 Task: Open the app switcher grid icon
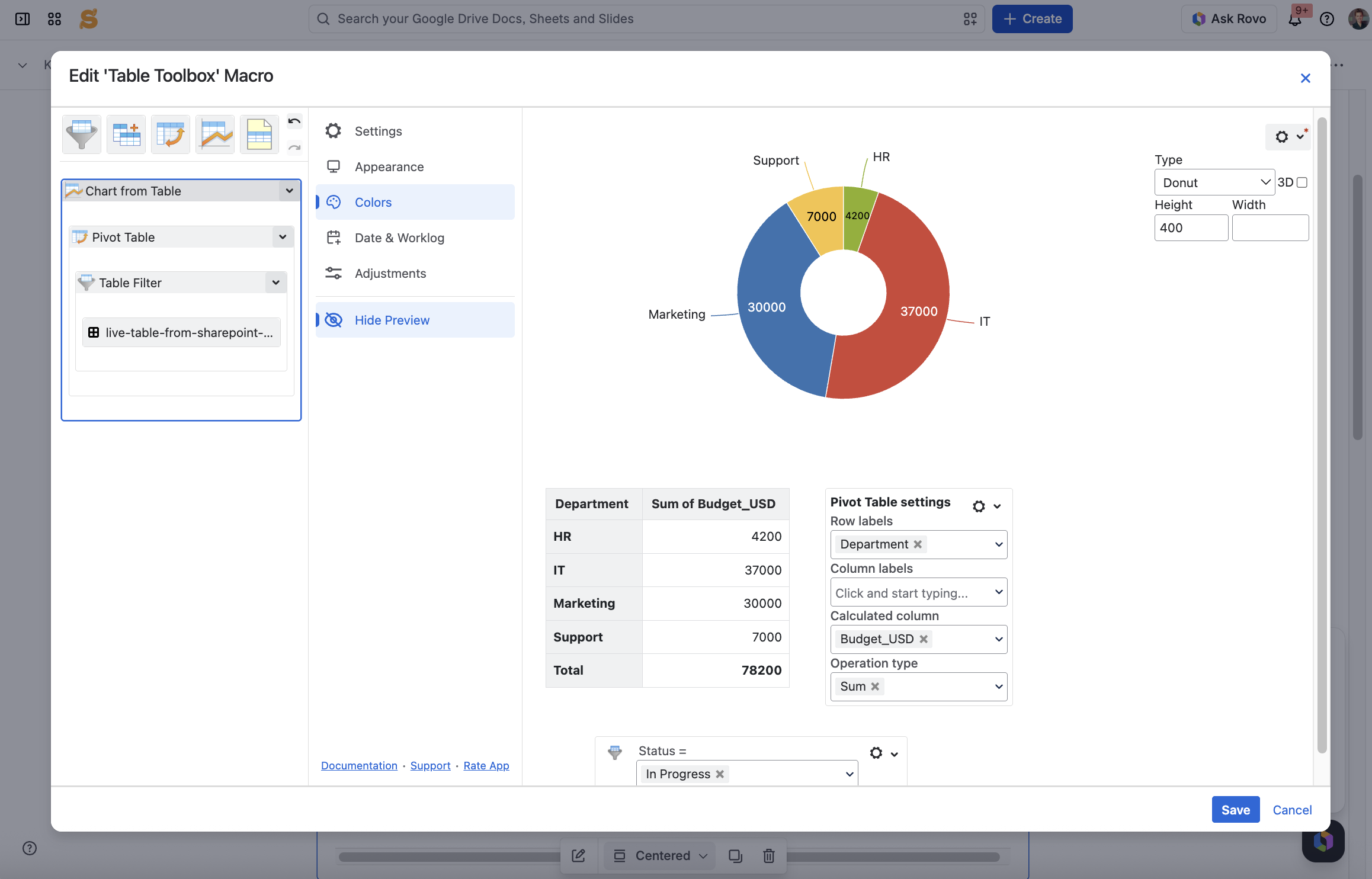(55, 19)
